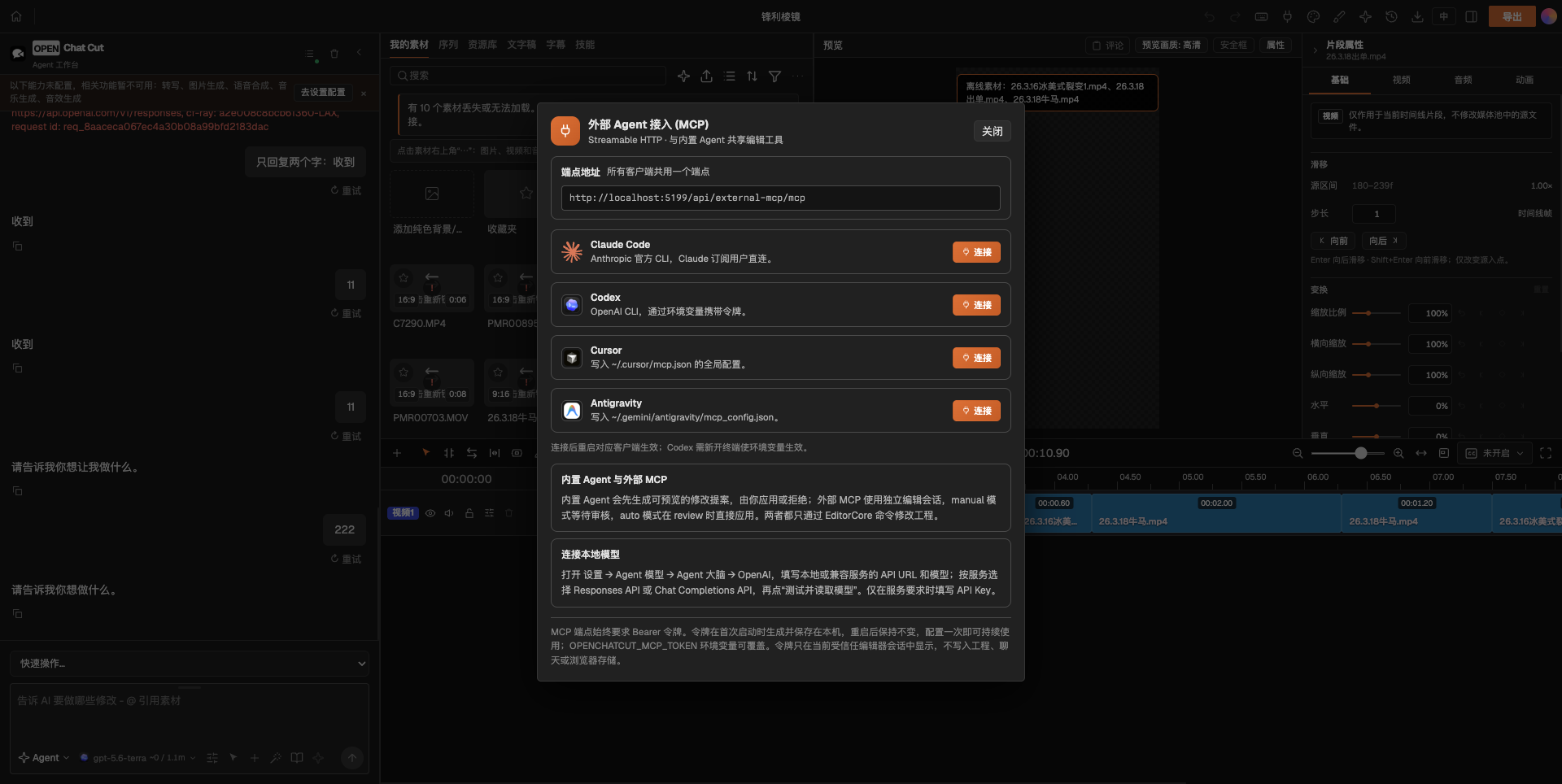
Task: Open the media filter funnel
Action: pyautogui.click(x=774, y=76)
